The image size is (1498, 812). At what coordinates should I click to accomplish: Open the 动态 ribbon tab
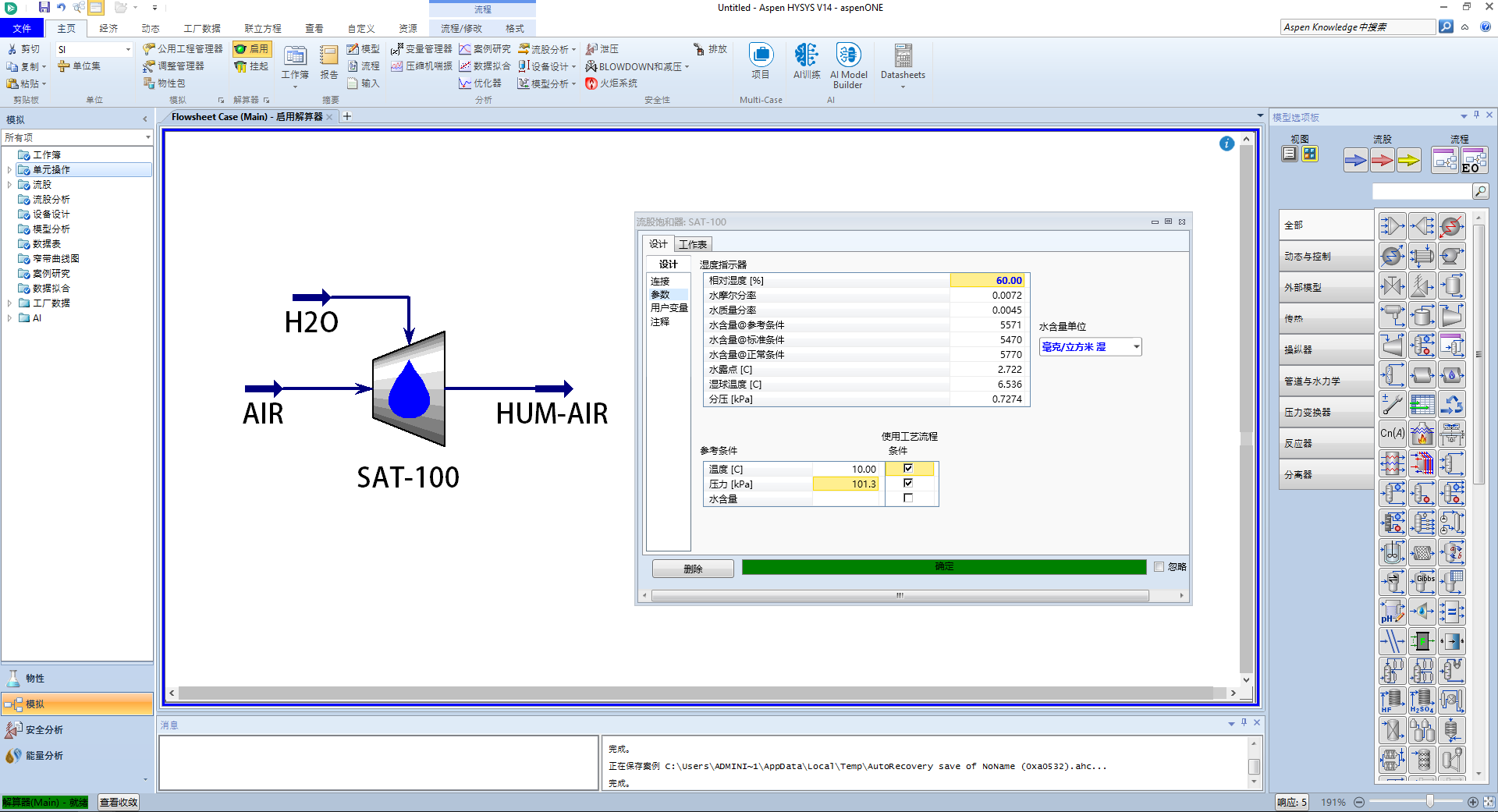pos(151,29)
